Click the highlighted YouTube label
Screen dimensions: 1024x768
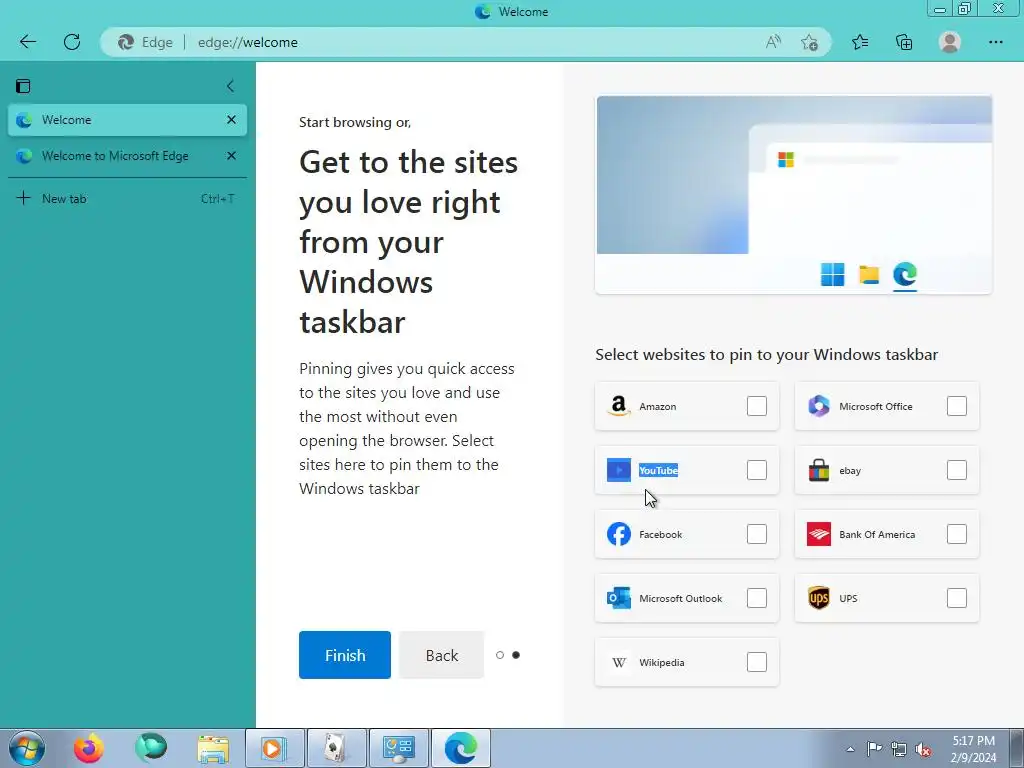[658, 470]
